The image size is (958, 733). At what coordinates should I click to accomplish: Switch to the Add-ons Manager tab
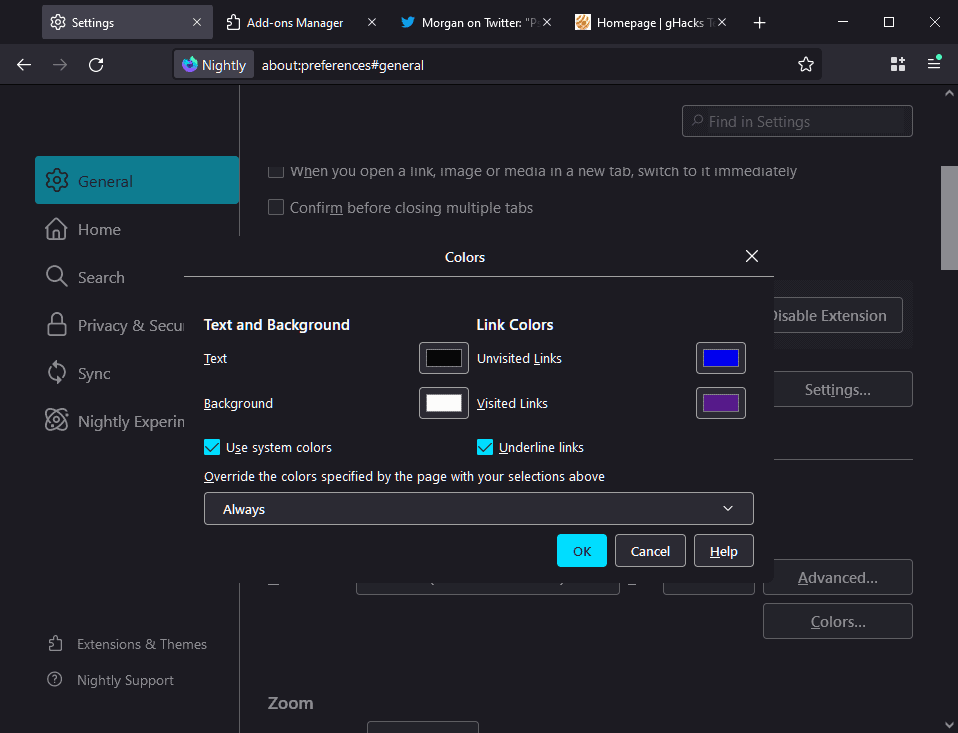click(301, 22)
